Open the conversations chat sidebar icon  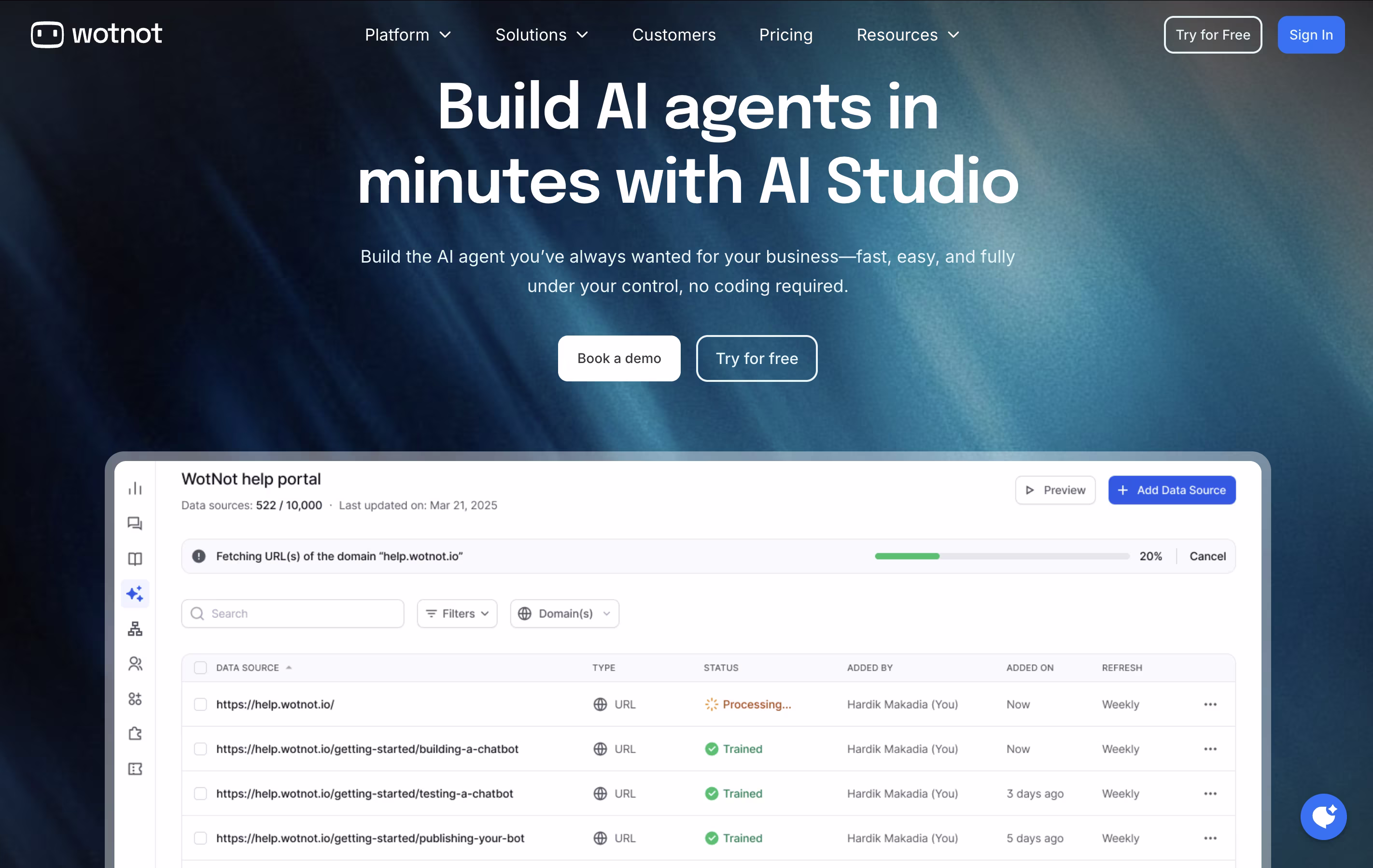(x=135, y=523)
